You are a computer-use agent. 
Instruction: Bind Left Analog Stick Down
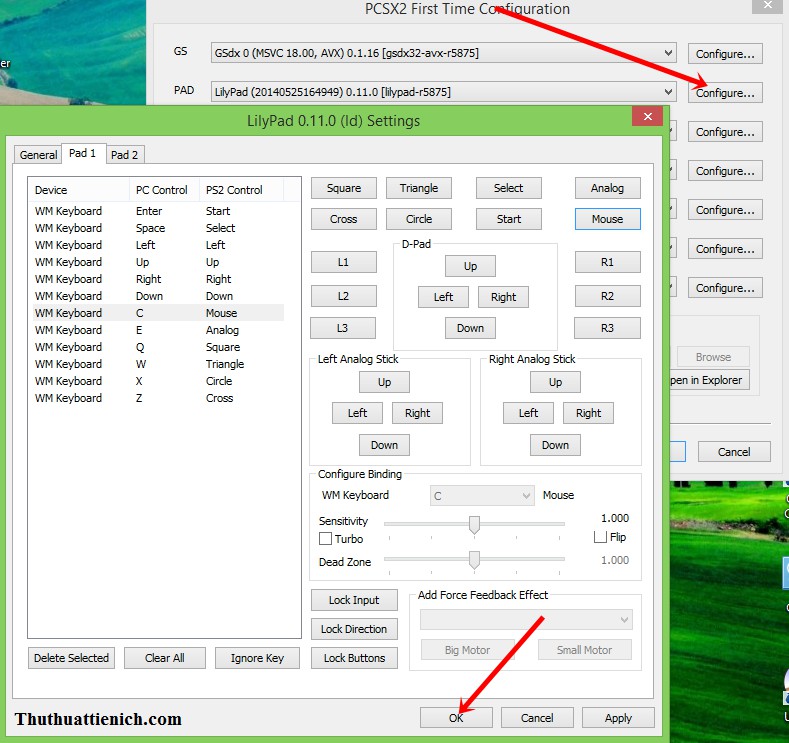384,445
